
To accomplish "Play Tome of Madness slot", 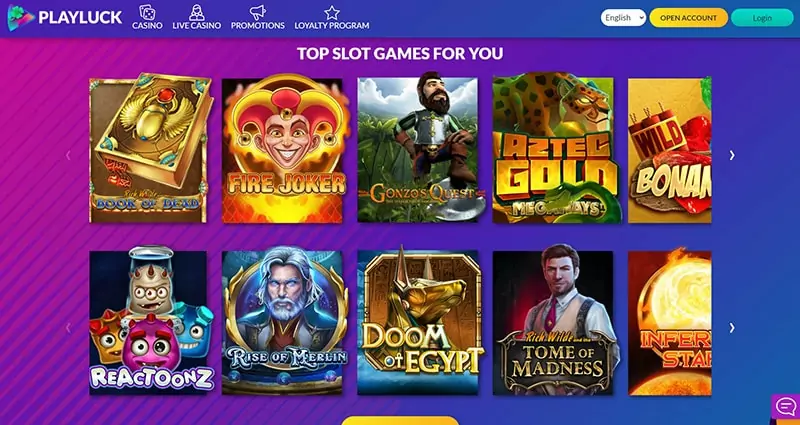I will tap(555, 321).
